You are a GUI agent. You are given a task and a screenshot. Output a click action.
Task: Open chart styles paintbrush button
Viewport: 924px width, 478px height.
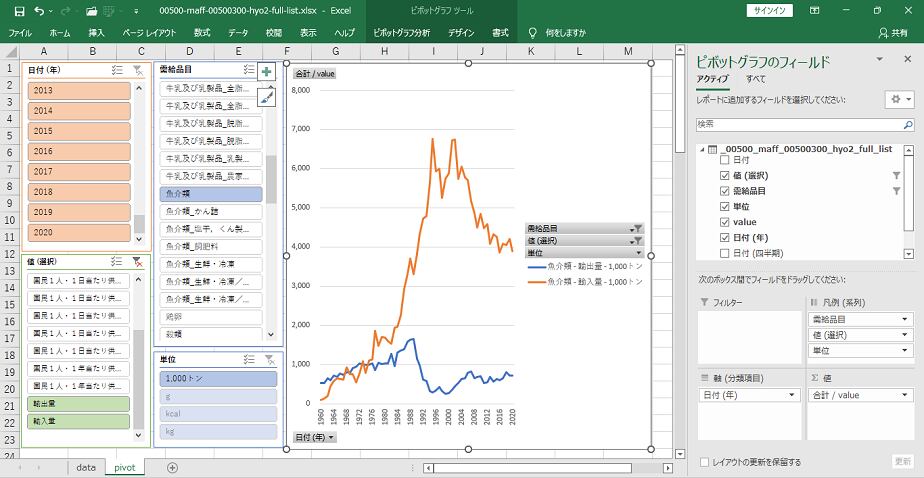pyautogui.click(x=266, y=96)
